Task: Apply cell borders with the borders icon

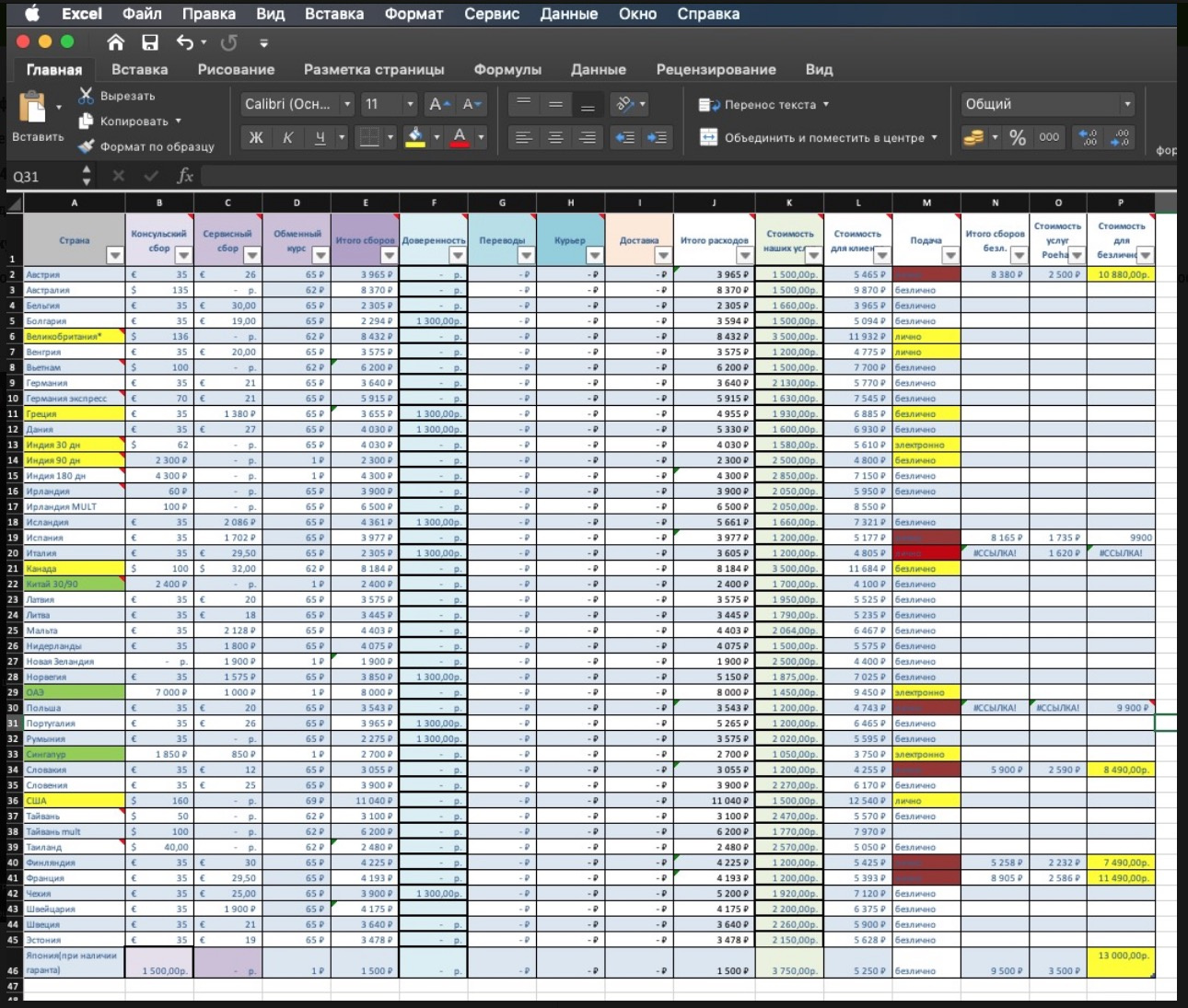Action: pos(369,137)
